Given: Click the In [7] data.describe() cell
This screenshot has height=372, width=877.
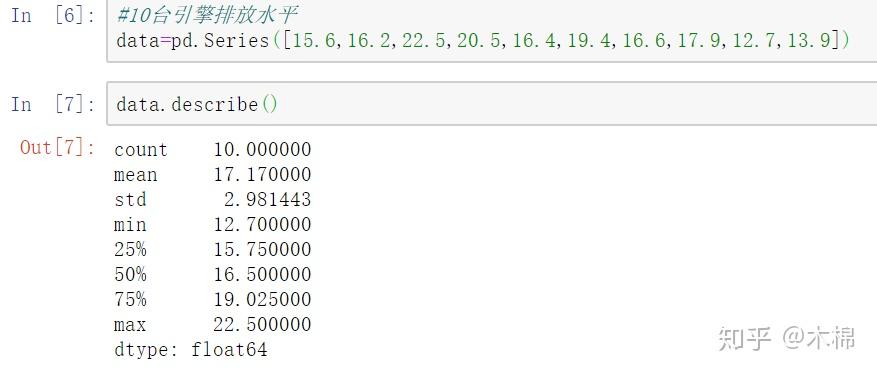Looking at the screenshot, I should coord(492,104).
